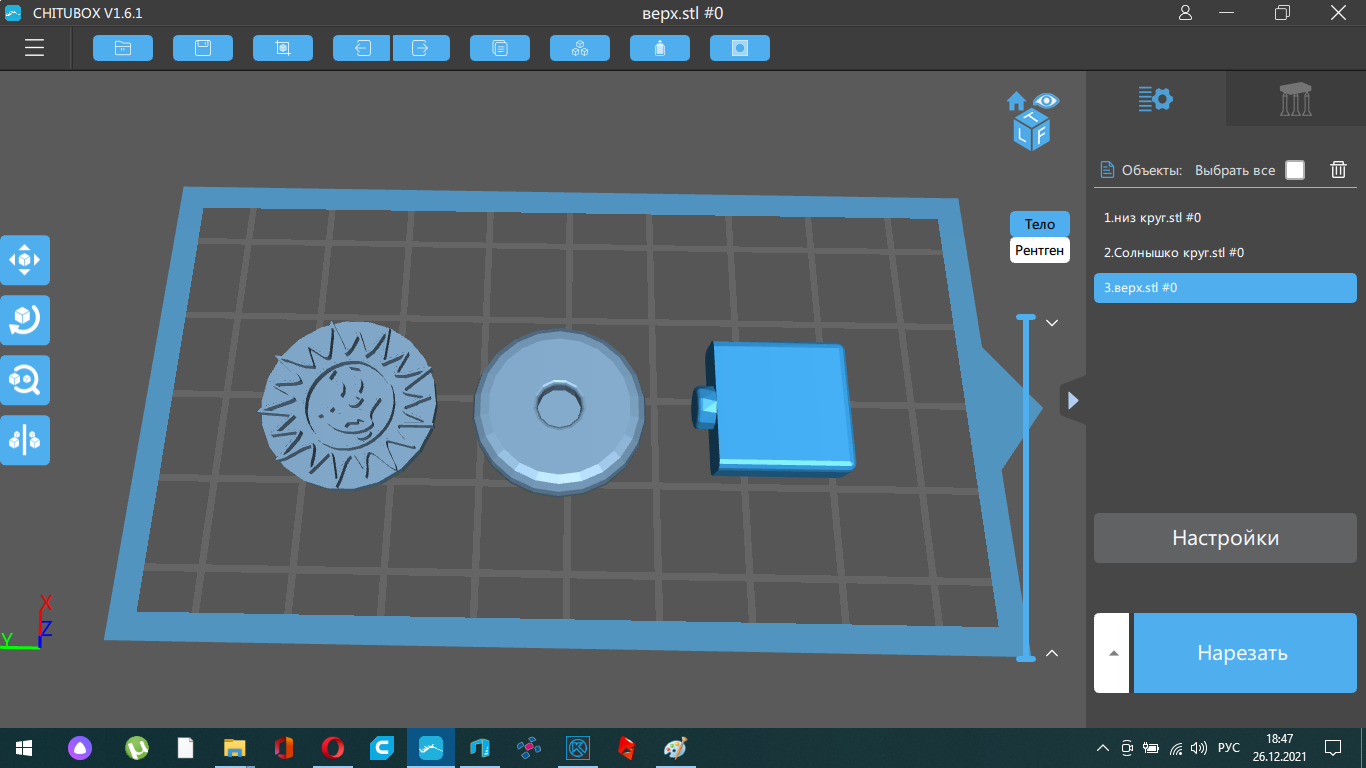Select the Mirror tool in left sidebar
The height and width of the screenshot is (768, 1366).
25,440
